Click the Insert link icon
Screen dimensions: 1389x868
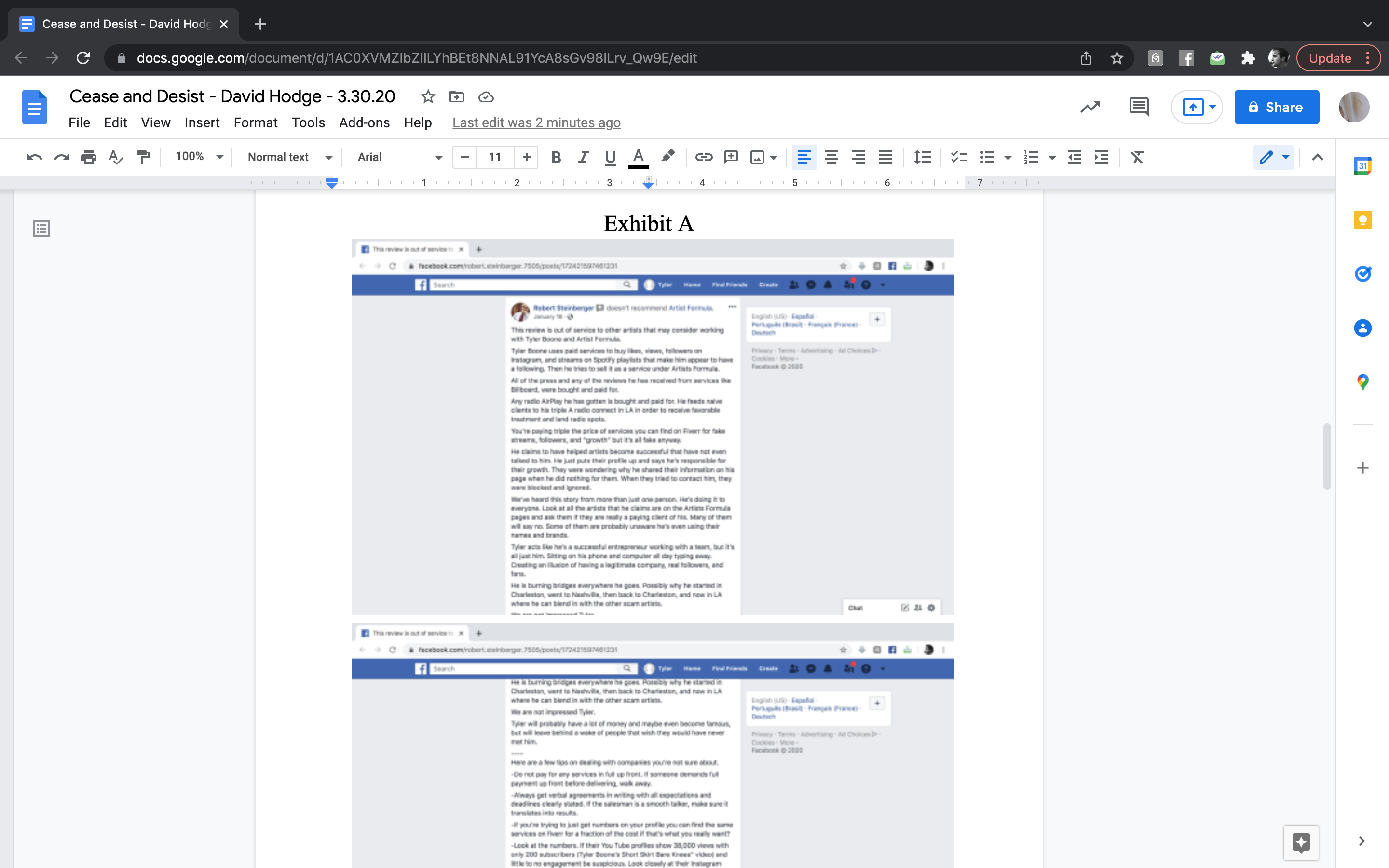tap(704, 157)
